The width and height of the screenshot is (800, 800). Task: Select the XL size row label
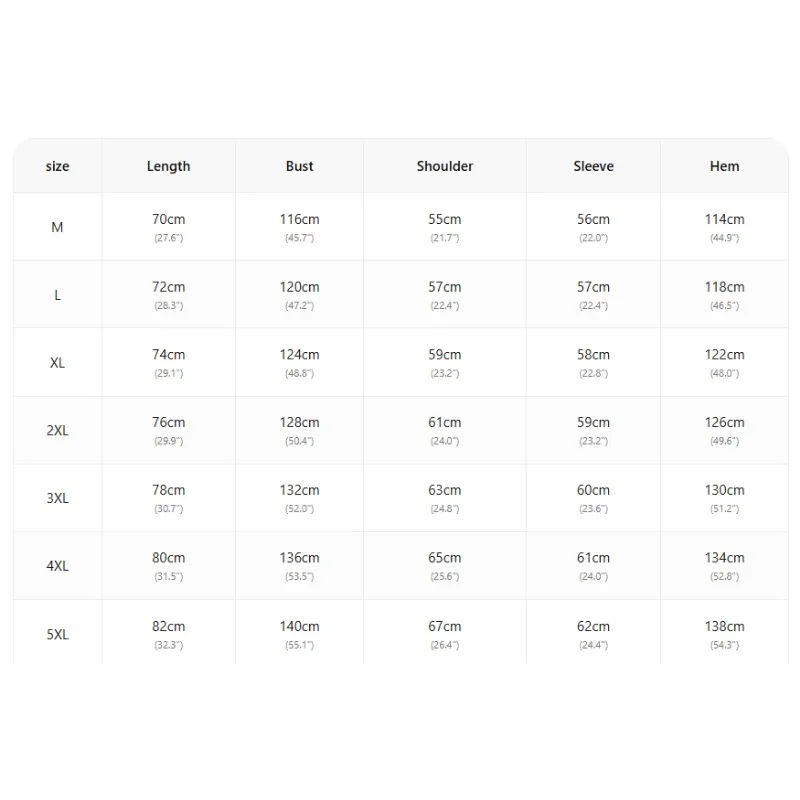(x=57, y=363)
